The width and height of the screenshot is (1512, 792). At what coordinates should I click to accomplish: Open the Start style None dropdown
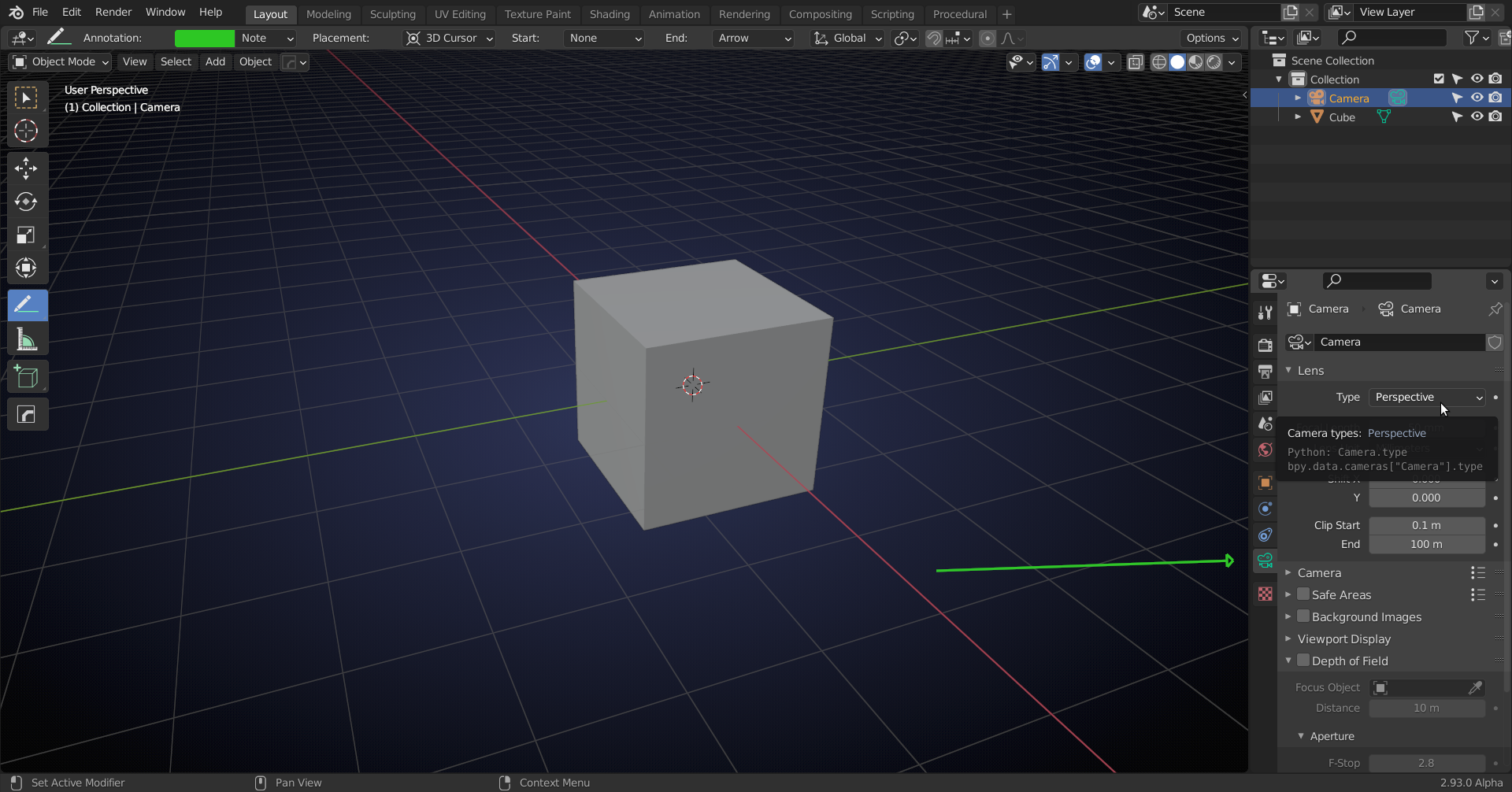tap(605, 38)
